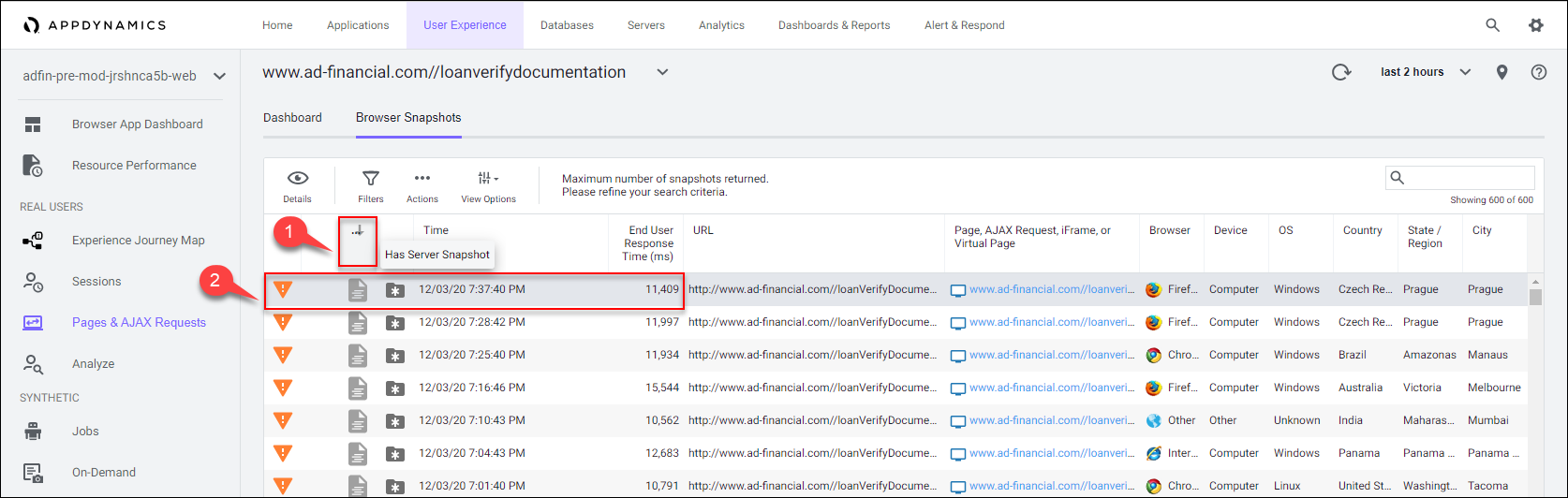Open On-Demand in sidebar

click(x=104, y=473)
